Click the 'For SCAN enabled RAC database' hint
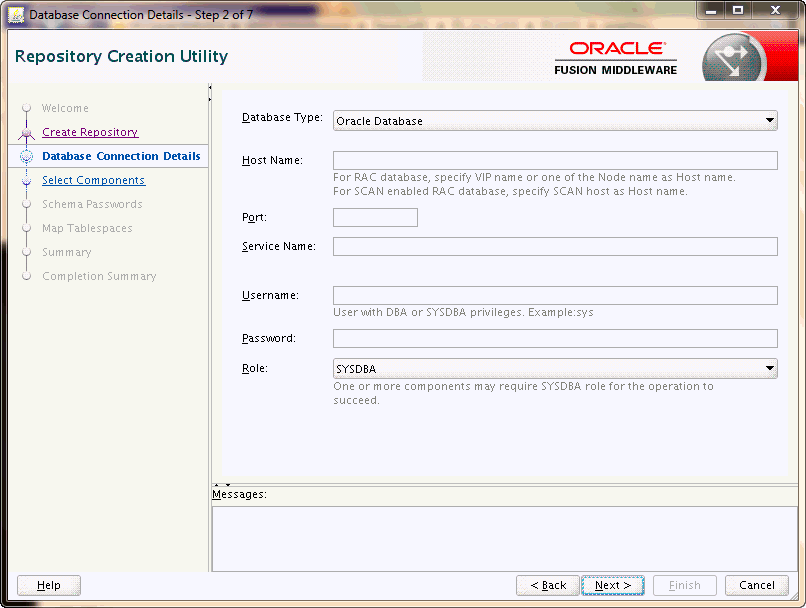This screenshot has height=608, width=806. click(x=510, y=191)
